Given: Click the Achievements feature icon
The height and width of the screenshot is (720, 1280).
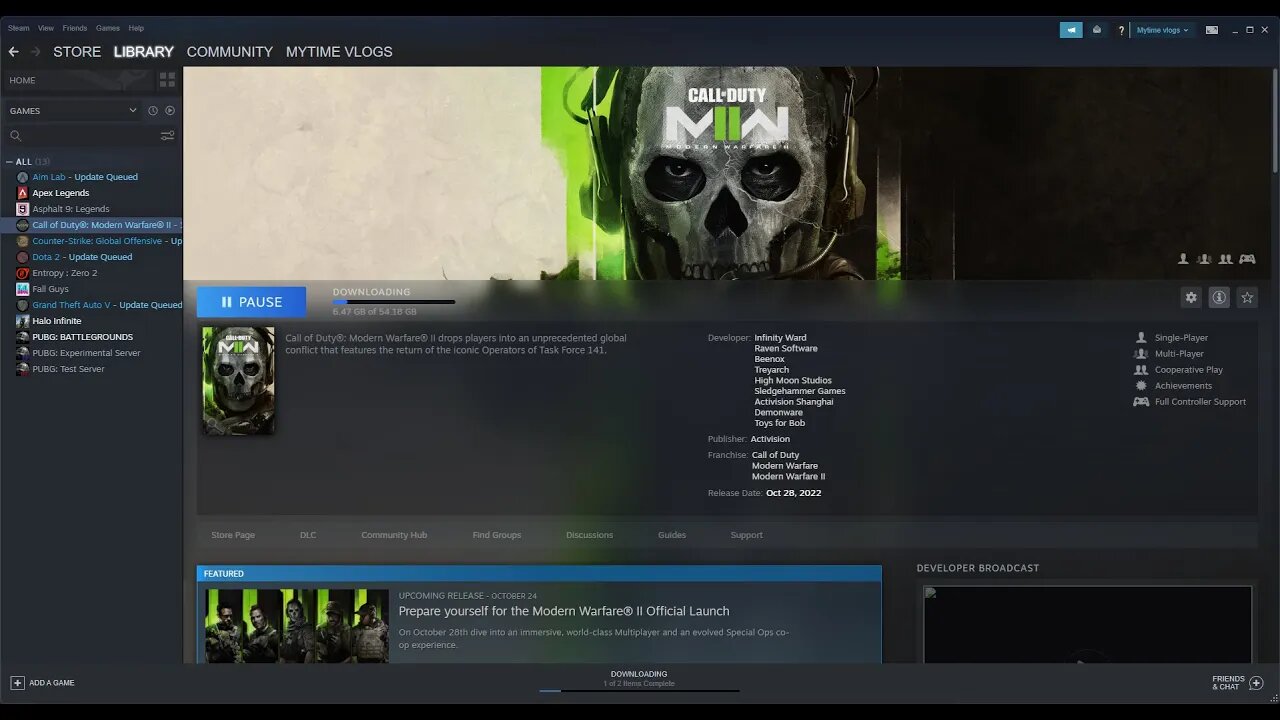Looking at the screenshot, I should click(1141, 386).
